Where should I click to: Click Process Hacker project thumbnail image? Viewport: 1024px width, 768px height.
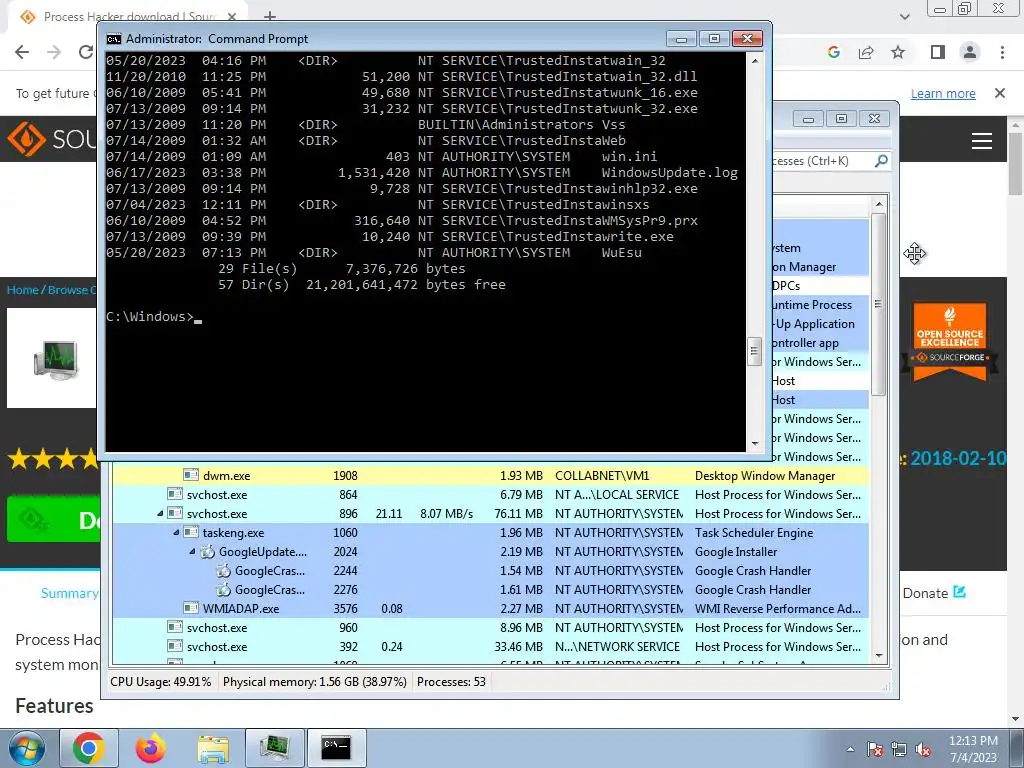(54, 358)
